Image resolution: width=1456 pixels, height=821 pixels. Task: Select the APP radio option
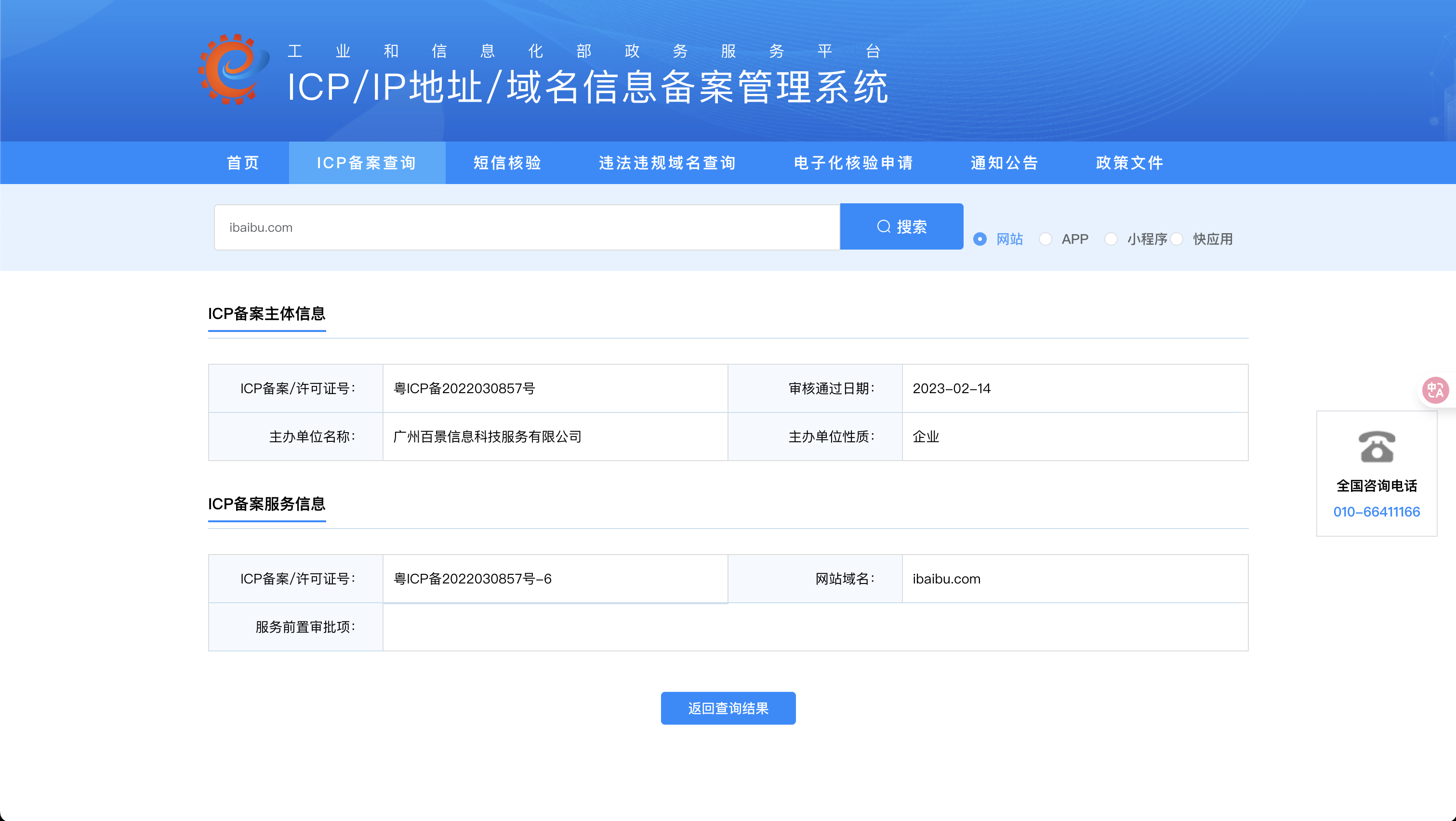pyautogui.click(x=1046, y=239)
